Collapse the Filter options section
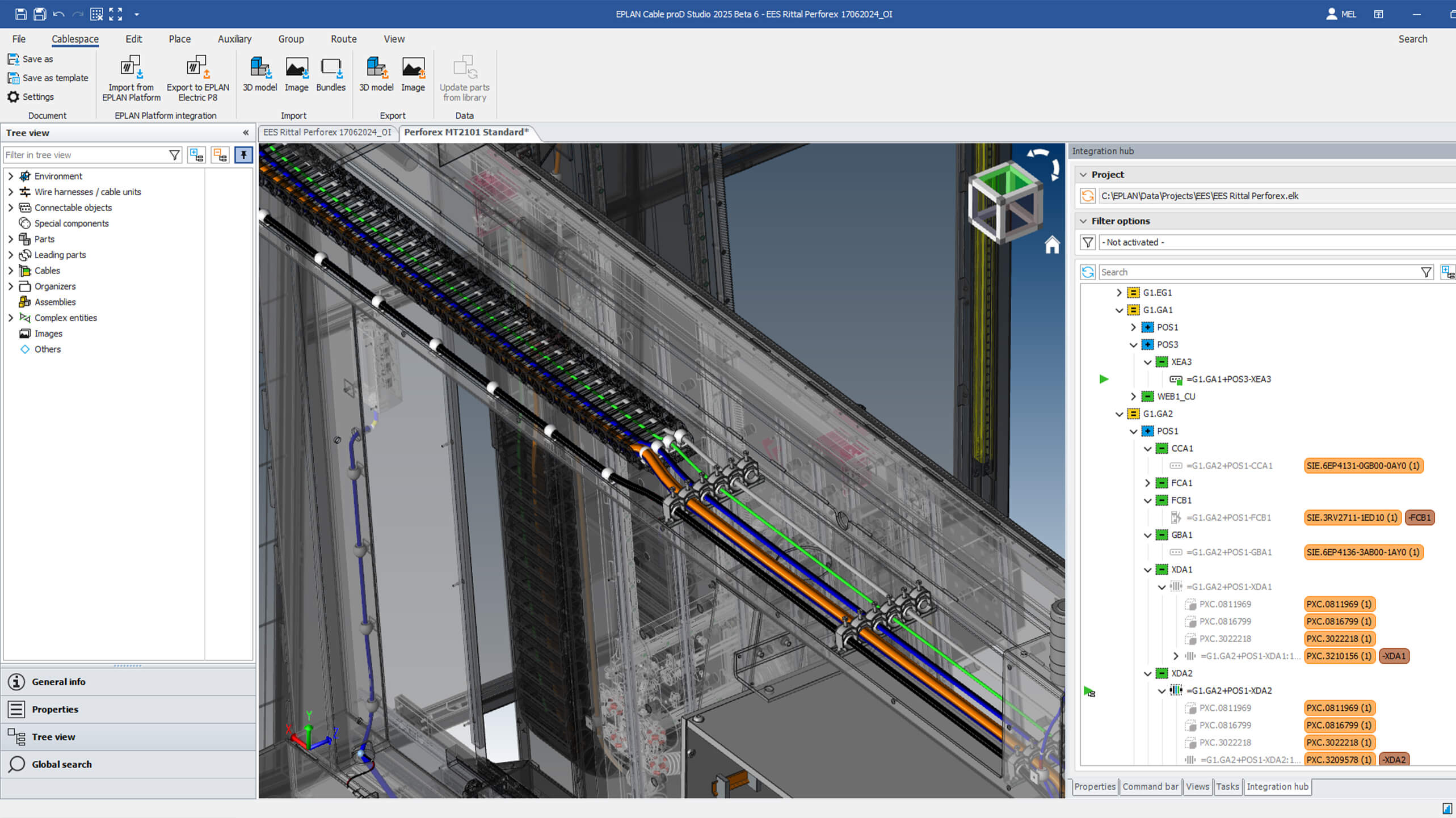 pos(1083,221)
